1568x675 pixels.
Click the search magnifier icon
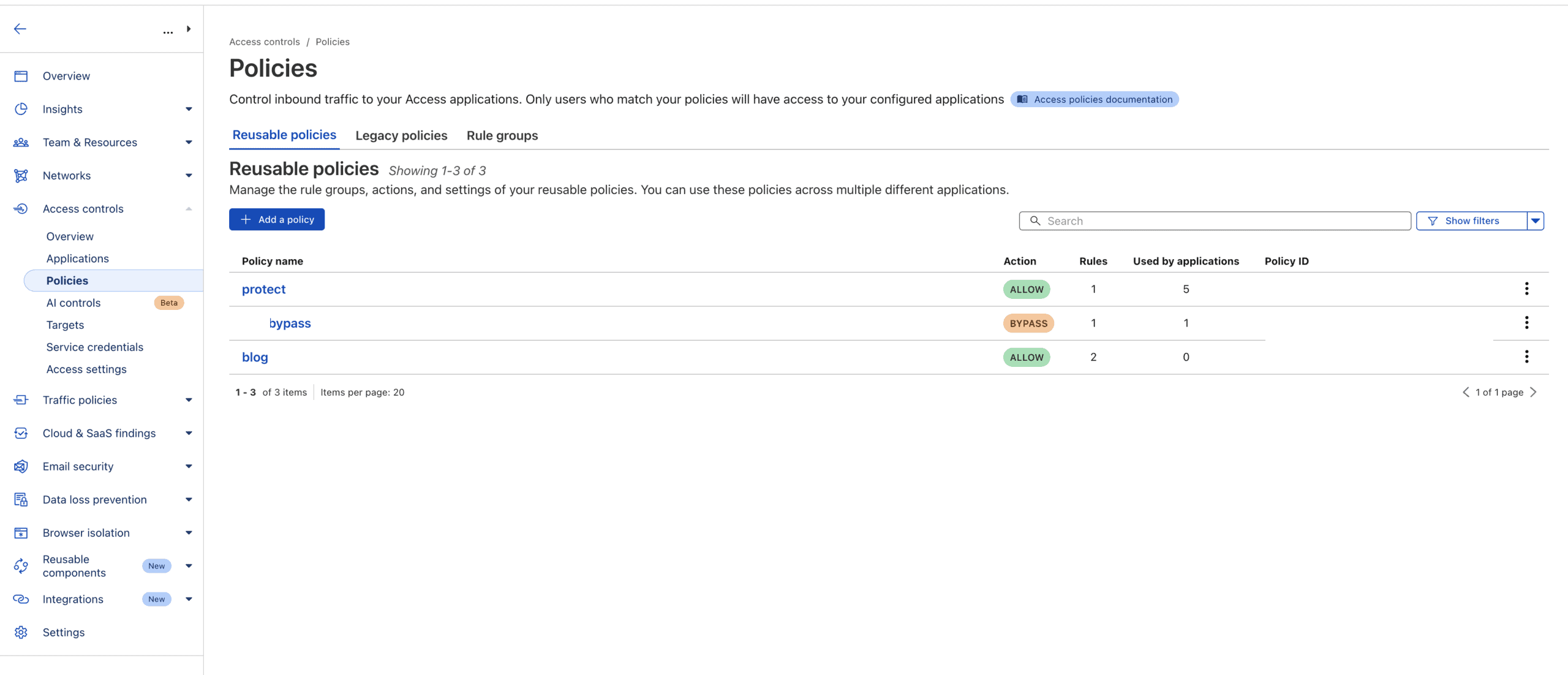(1035, 221)
